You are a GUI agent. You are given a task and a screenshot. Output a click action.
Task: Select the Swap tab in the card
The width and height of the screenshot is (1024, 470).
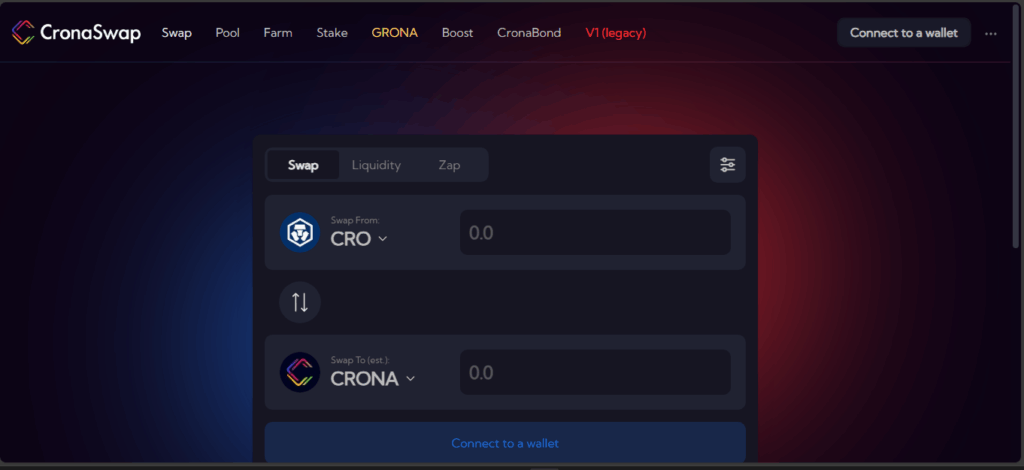click(303, 165)
